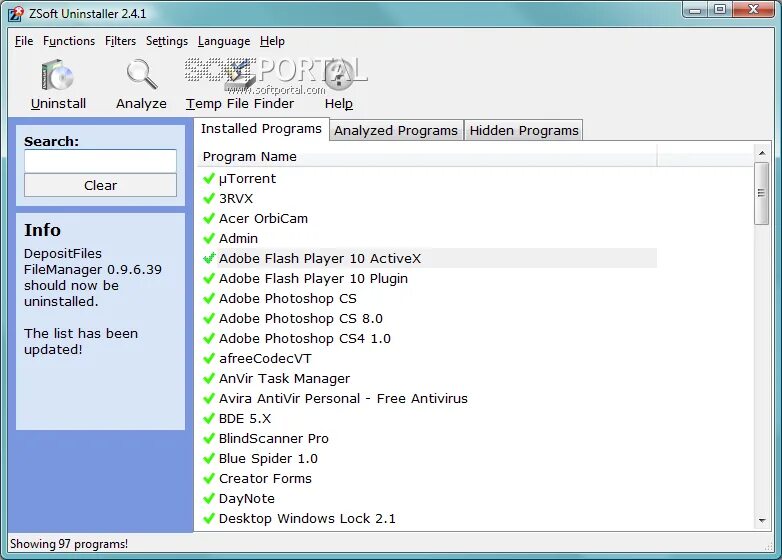Click the green checkmark beside µTorrent
This screenshot has width=782, height=560.
209,178
